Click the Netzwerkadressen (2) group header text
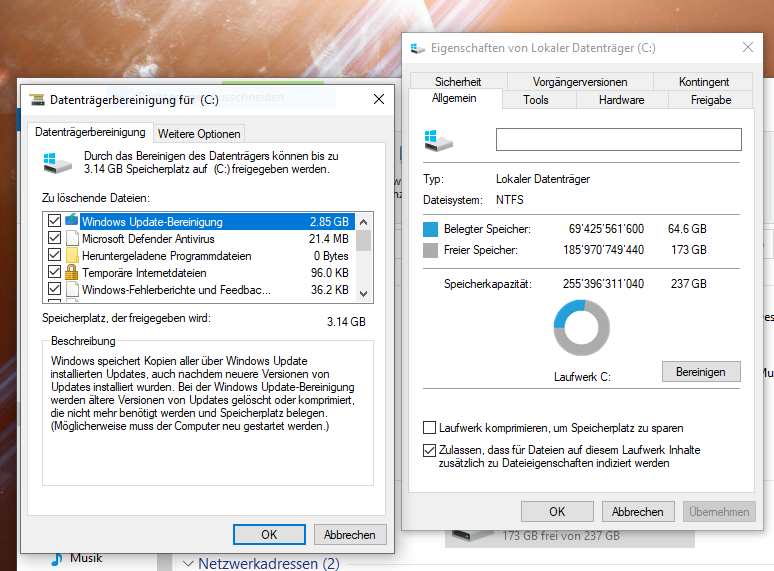Viewport: 774px width, 571px height. click(269, 563)
